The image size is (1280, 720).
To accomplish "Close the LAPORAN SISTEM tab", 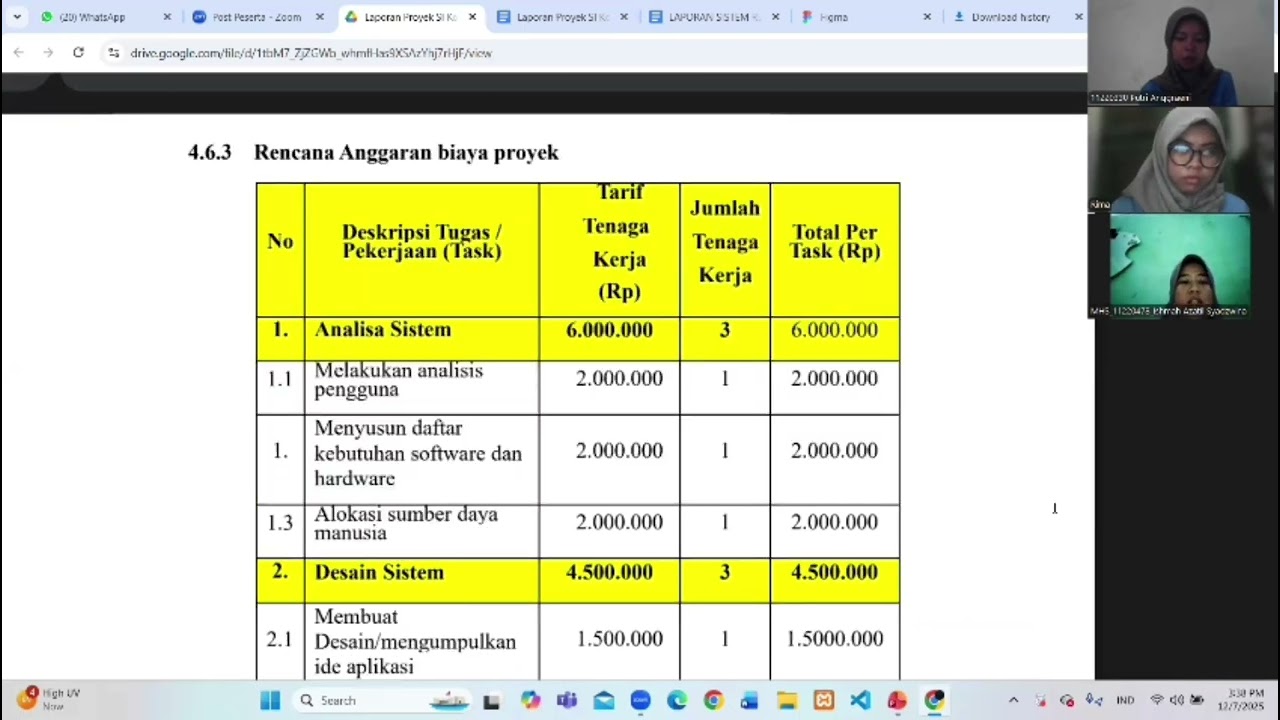I will pos(775,17).
